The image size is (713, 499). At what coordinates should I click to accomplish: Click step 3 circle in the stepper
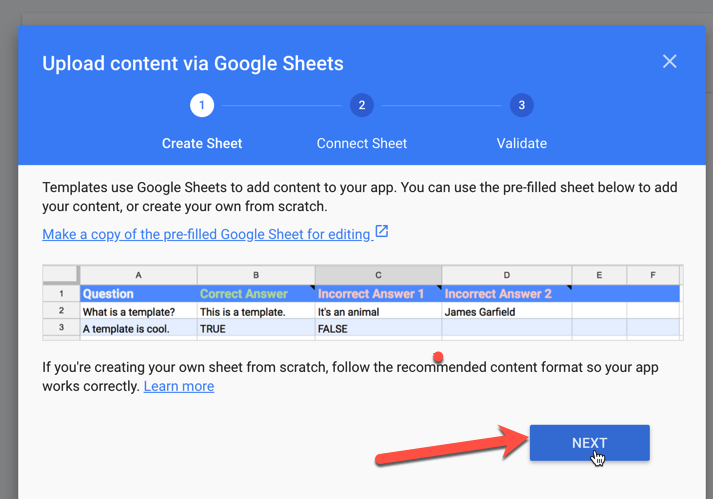pyautogui.click(x=522, y=105)
